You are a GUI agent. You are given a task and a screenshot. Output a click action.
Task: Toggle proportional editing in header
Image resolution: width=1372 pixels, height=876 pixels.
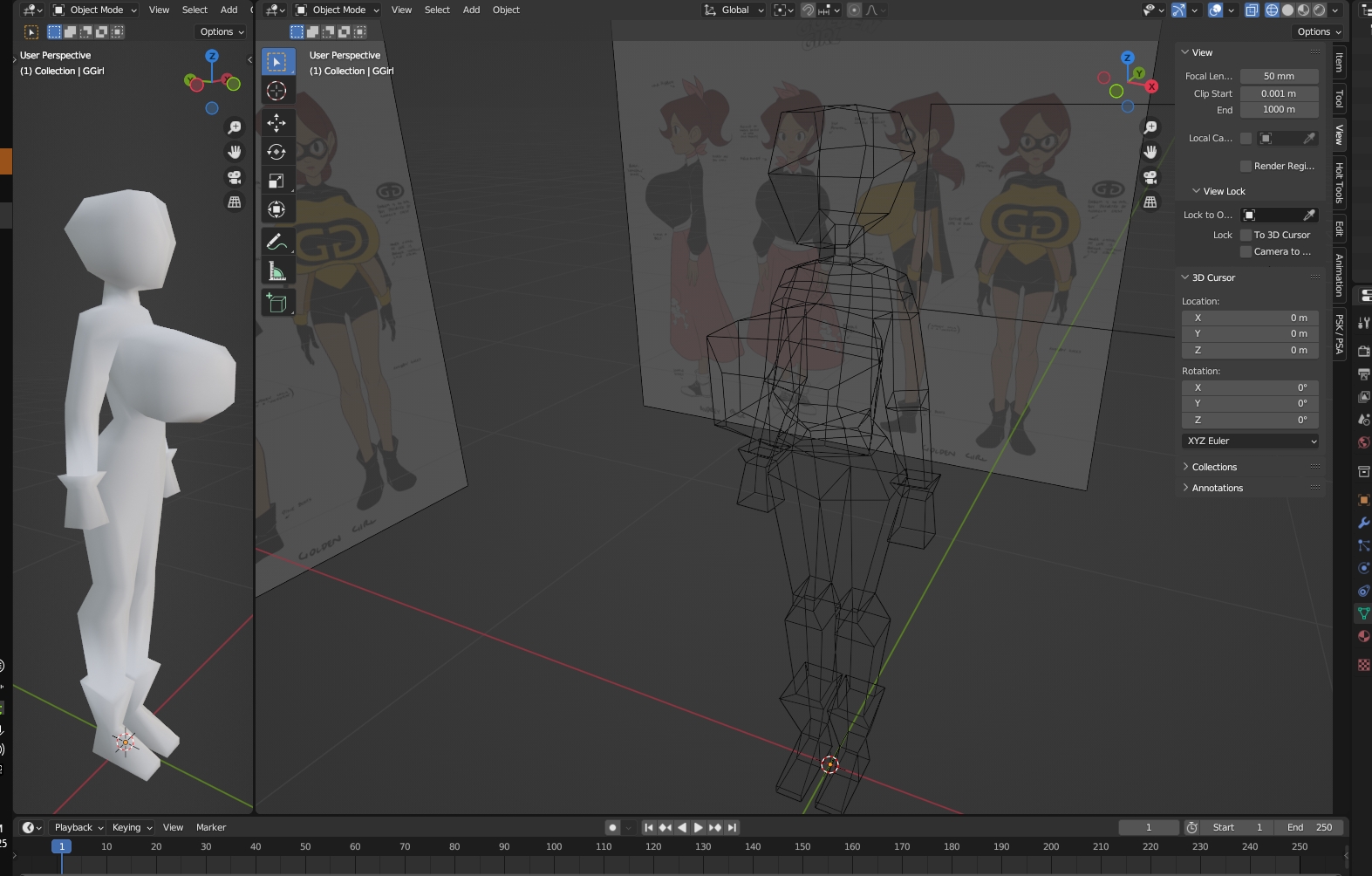click(854, 10)
